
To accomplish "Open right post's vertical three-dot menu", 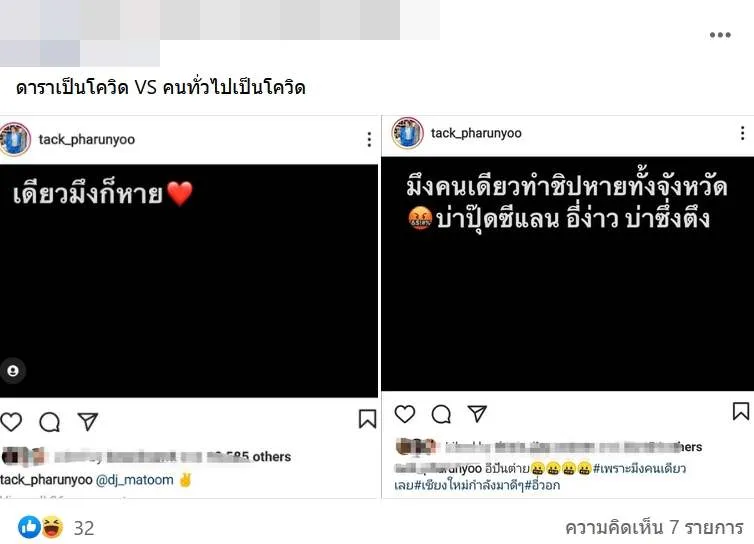I will pyautogui.click(x=742, y=133).
